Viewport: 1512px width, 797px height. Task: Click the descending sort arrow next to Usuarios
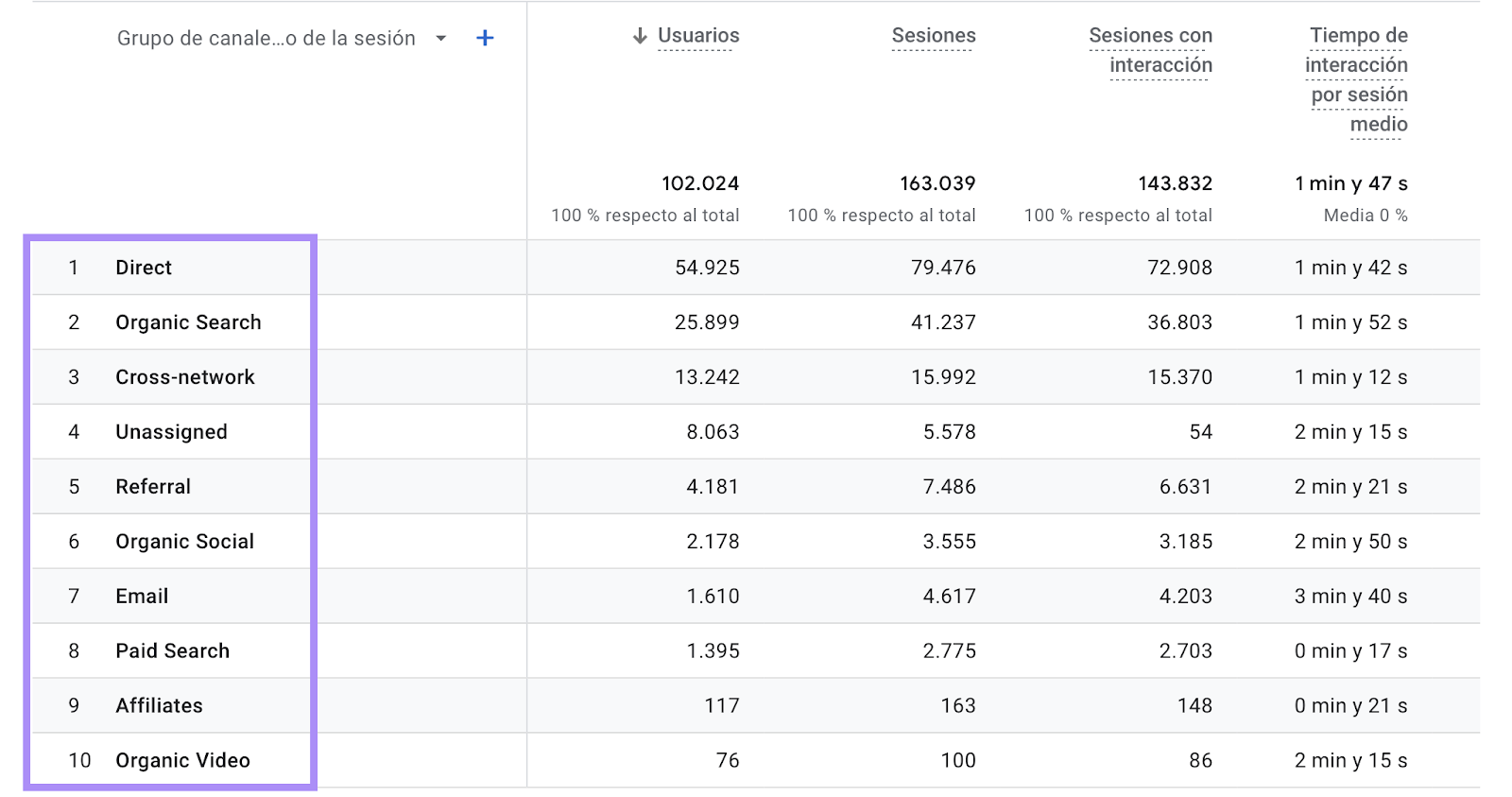point(638,35)
